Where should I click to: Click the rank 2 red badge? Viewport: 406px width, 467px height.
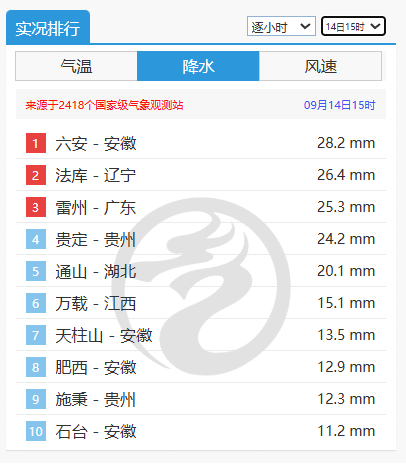36,175
